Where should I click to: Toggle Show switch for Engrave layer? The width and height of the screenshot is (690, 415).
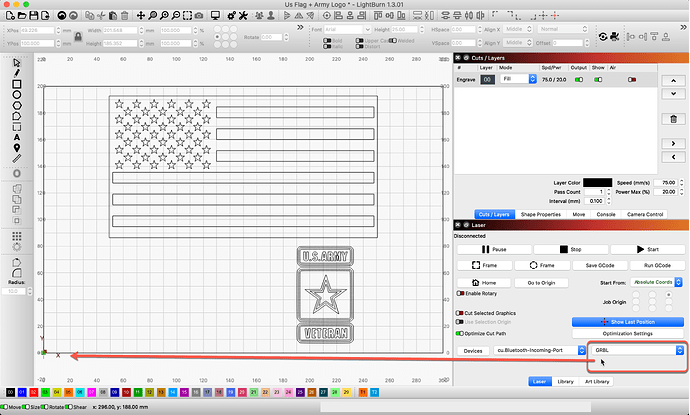tap(598, 80)
